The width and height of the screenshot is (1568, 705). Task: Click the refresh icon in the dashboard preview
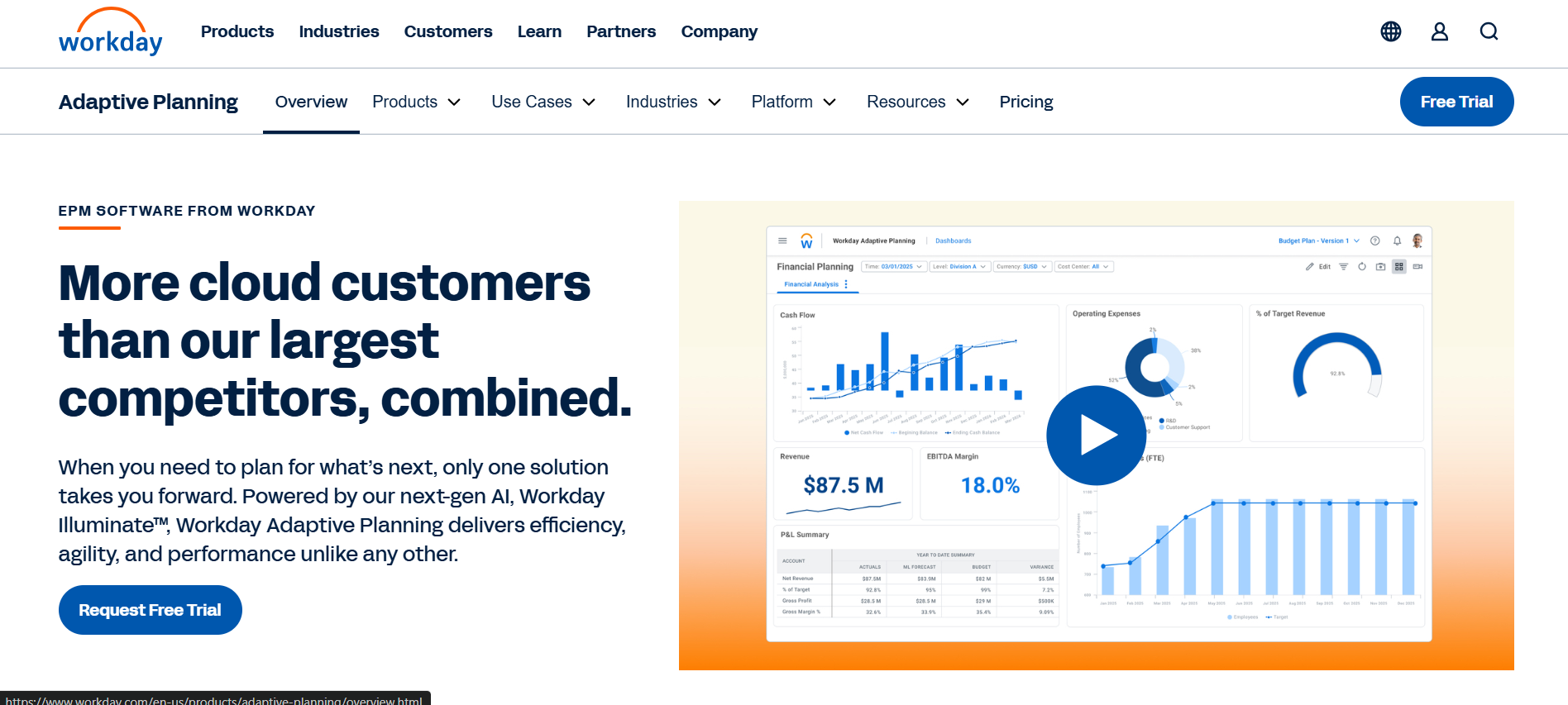1362,266
